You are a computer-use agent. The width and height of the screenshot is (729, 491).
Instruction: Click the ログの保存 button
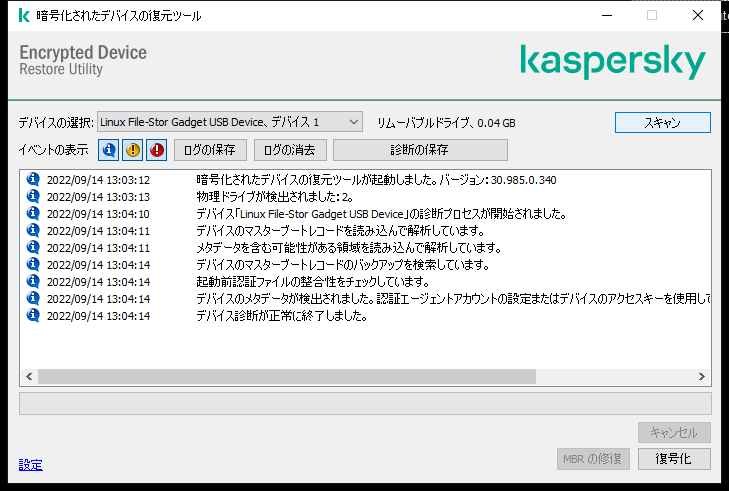pyautogui.click(x=210, y=150)
